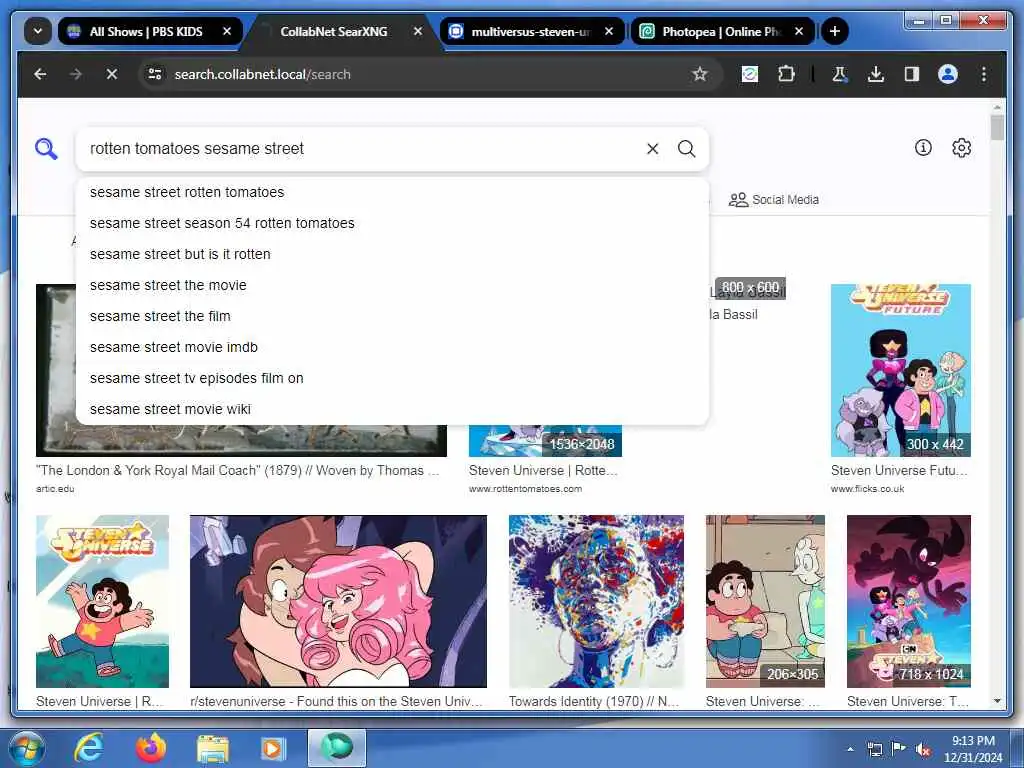Open the muted volume tray icon
The height and width of the screenshot is (768, 1024).
pos(923,749)
